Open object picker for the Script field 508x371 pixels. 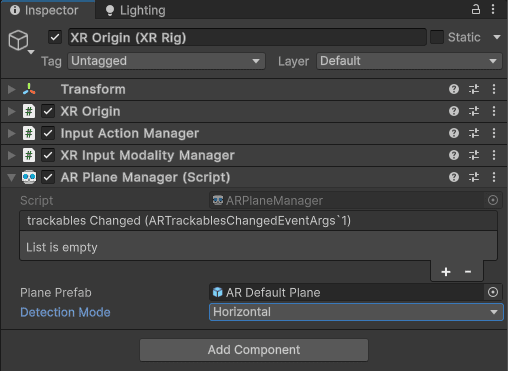click(493, 200)
